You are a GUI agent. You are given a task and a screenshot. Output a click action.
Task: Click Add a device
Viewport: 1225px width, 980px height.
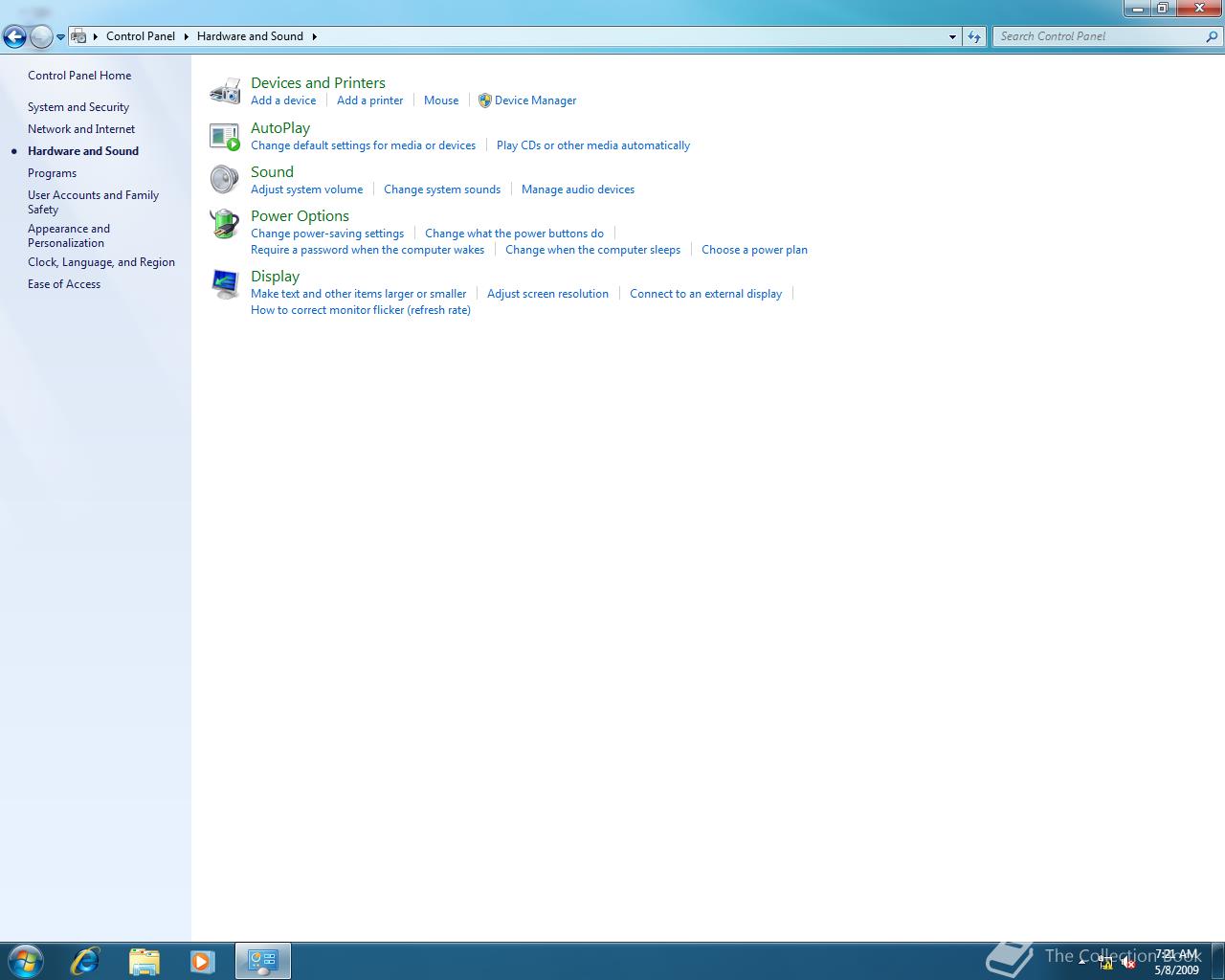click(x=283, y=100)
